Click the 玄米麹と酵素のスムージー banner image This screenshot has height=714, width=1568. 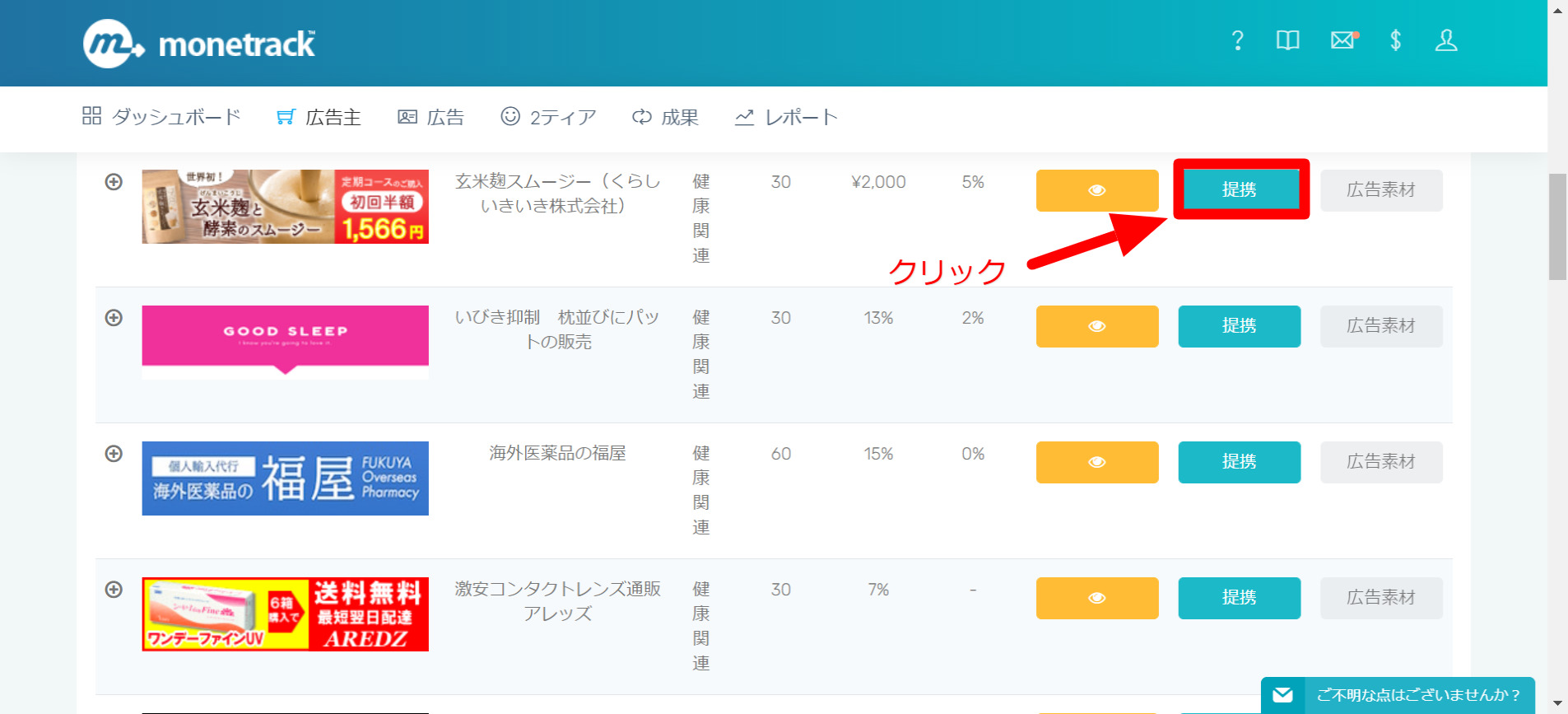(x=286, y=207)
